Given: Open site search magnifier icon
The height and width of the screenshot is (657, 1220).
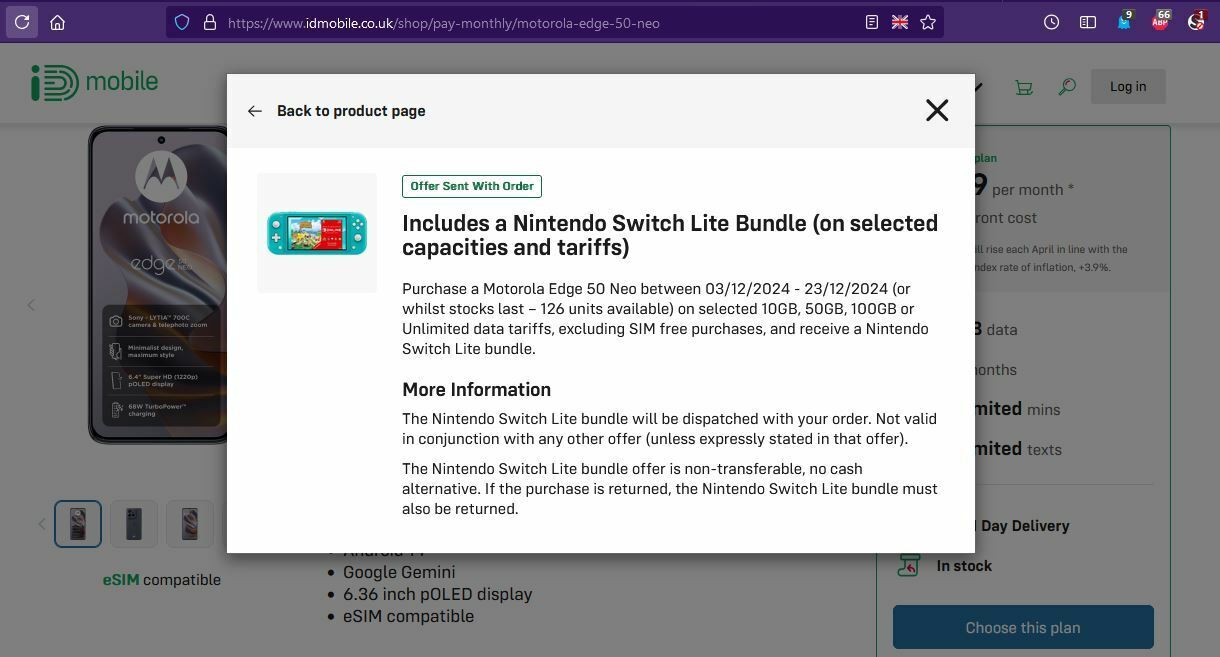Looking at the screenshot, I should pyautogui.click(x=1067, y=87).
